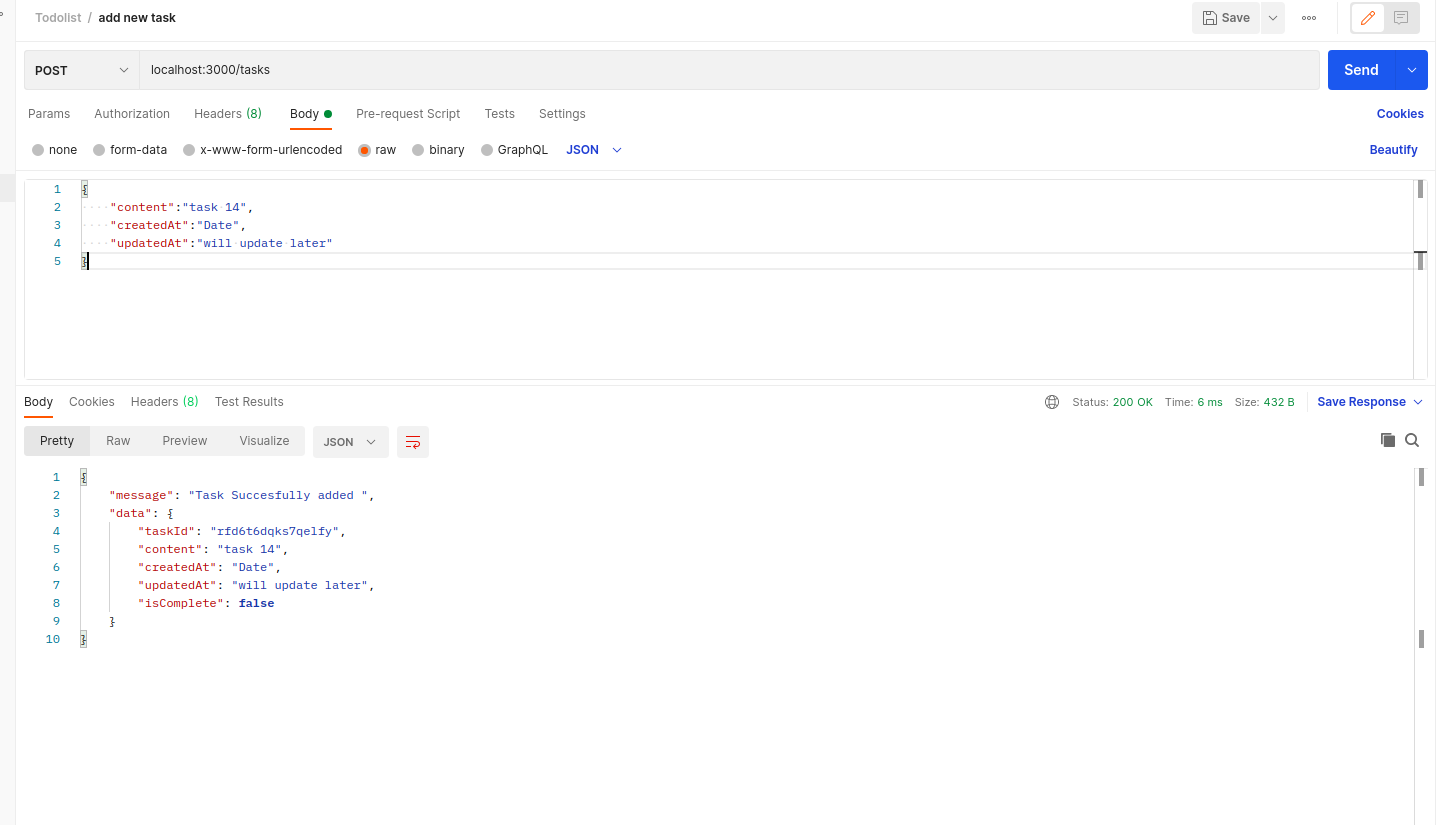Switch to the Params tab

49,114
